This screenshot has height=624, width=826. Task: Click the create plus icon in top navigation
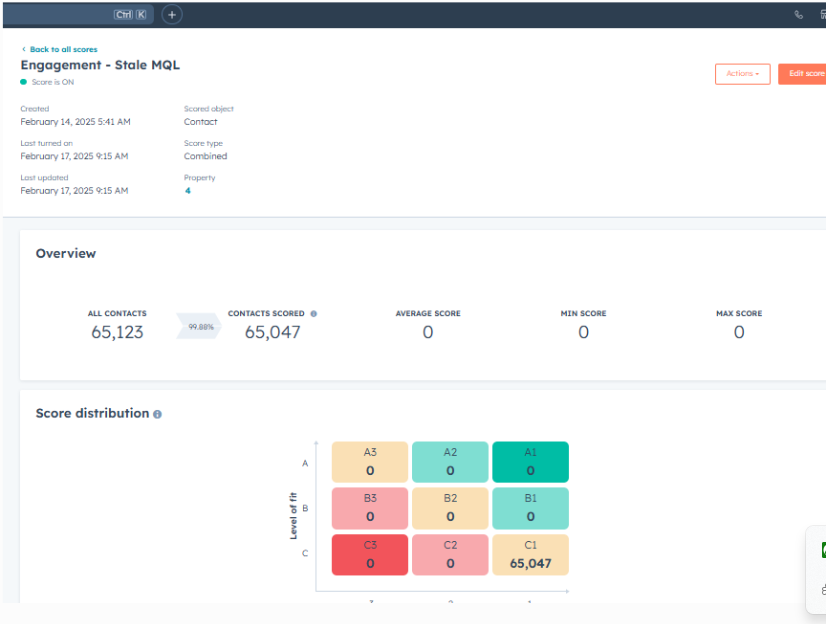point(171,14)
